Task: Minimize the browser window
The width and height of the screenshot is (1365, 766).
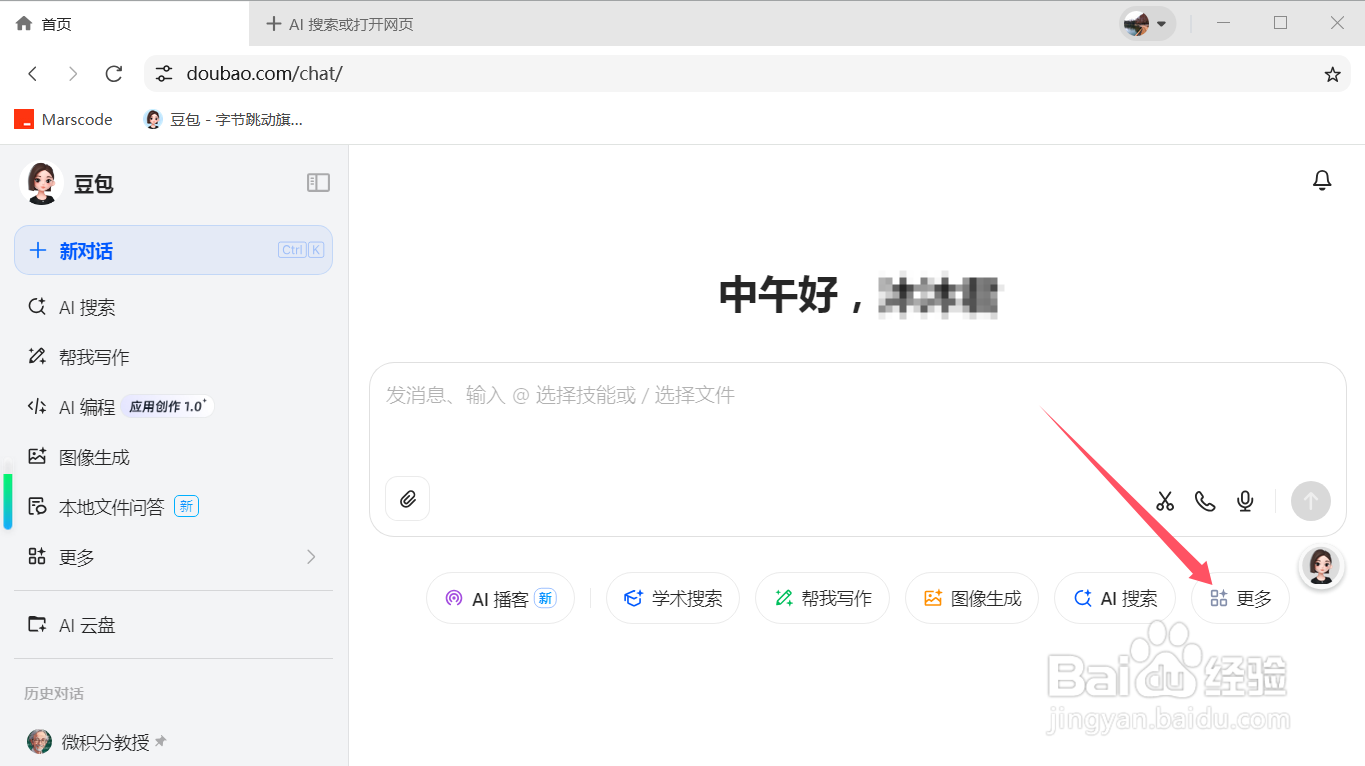Action: pos(1222,23)
